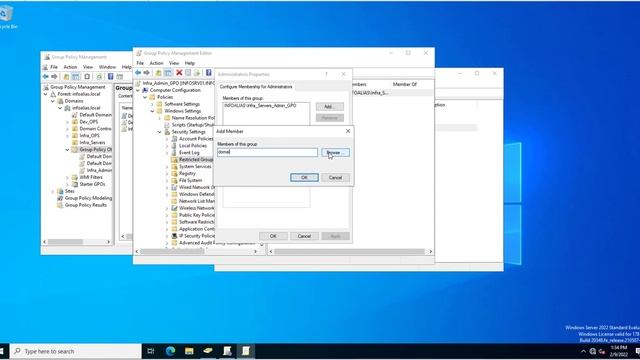Viewport: 640px width, 360px height.
Task: Open Window menu in Group Policy Management
Action: coord(107,67)
